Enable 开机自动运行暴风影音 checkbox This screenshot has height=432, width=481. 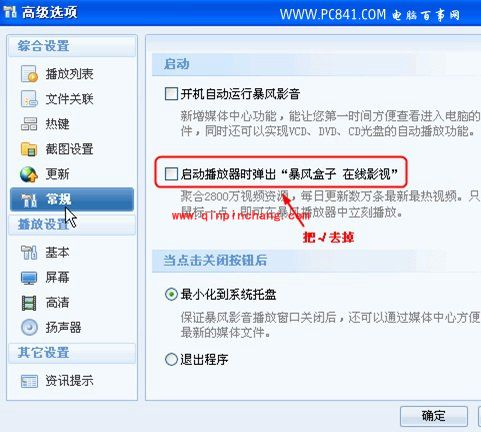(171, 94)
